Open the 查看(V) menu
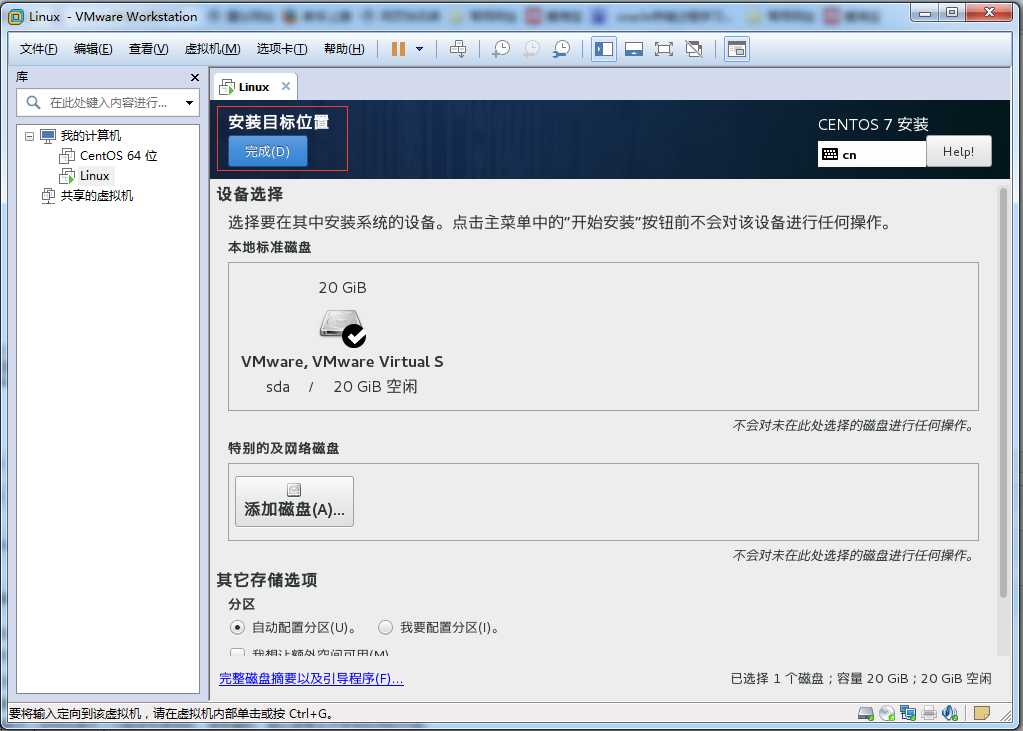The width and height of the screenshot is (1023, 731). 149,49
